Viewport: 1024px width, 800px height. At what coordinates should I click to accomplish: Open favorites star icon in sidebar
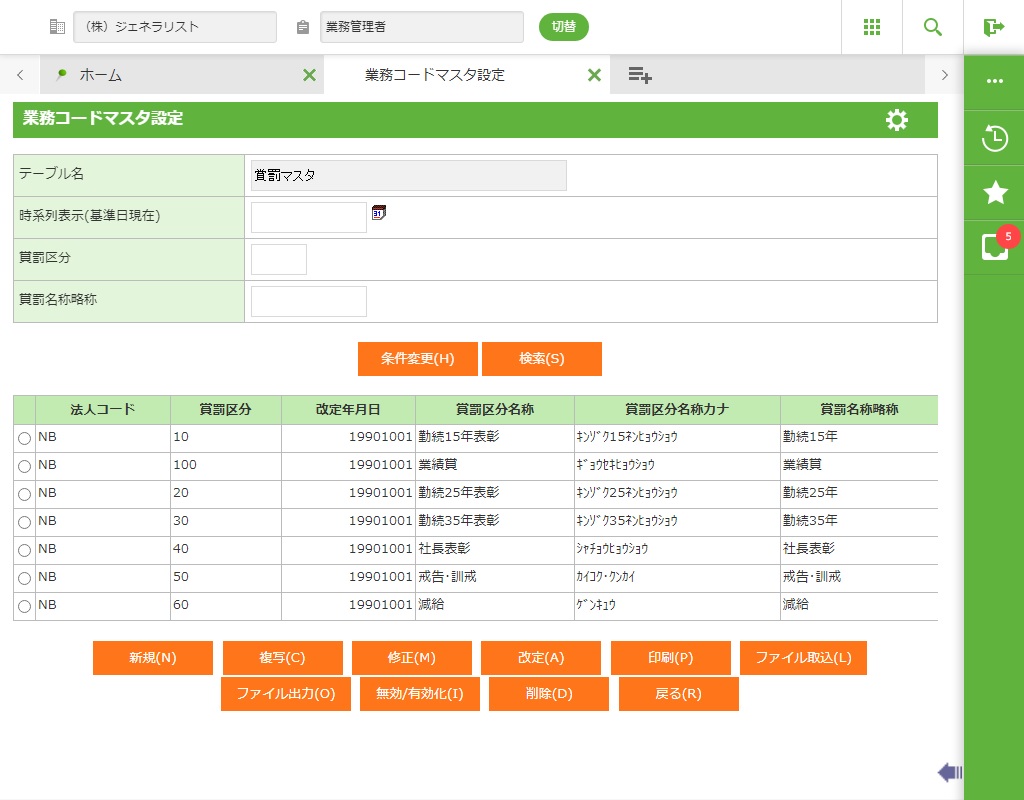click(994, 193)
